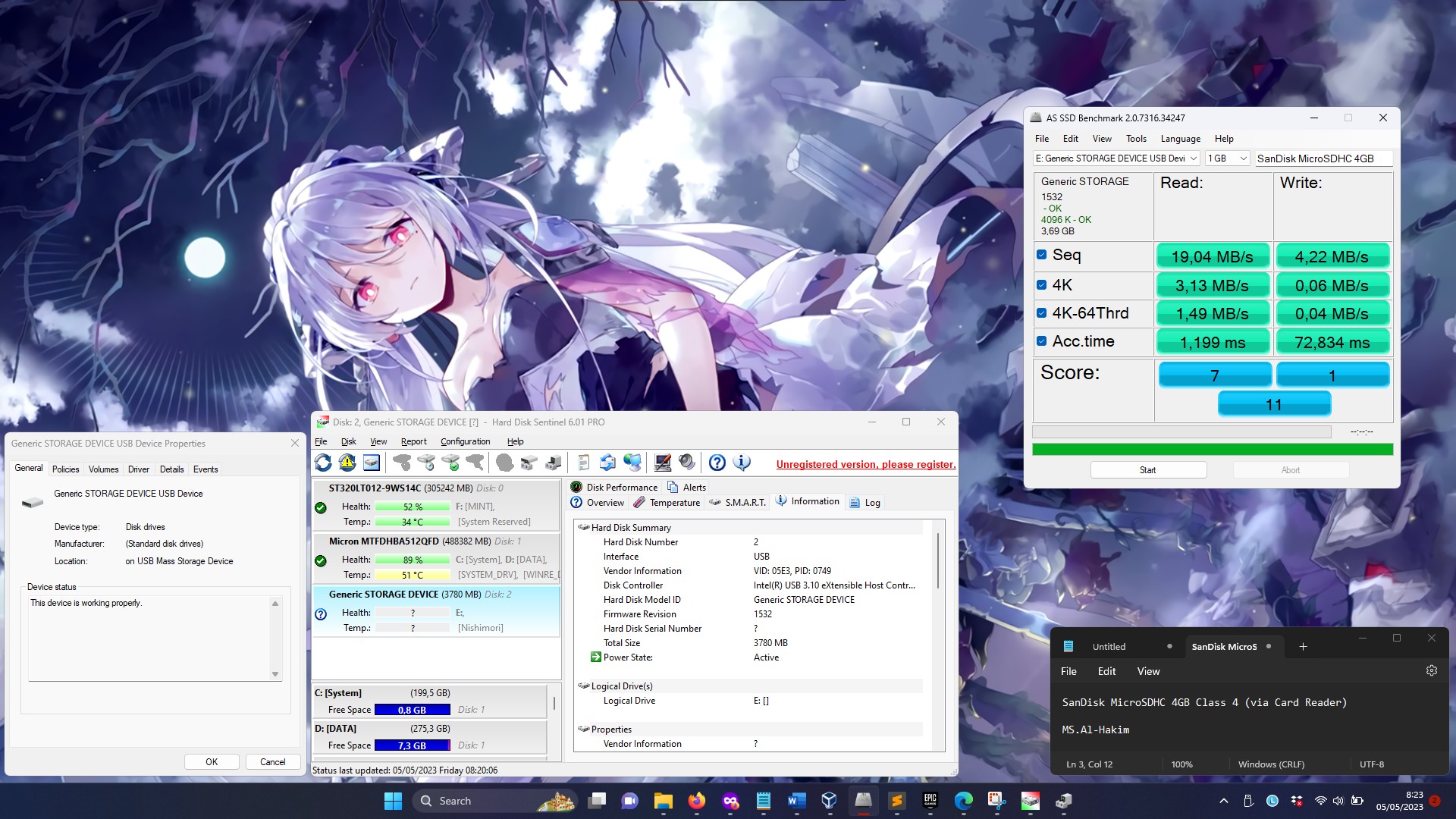Image resolution: width=1456 pixels, height=819 pixels.
Task: Click OK in Device Properties dialog
Action: pyautogui.click(x=212, y=762)
